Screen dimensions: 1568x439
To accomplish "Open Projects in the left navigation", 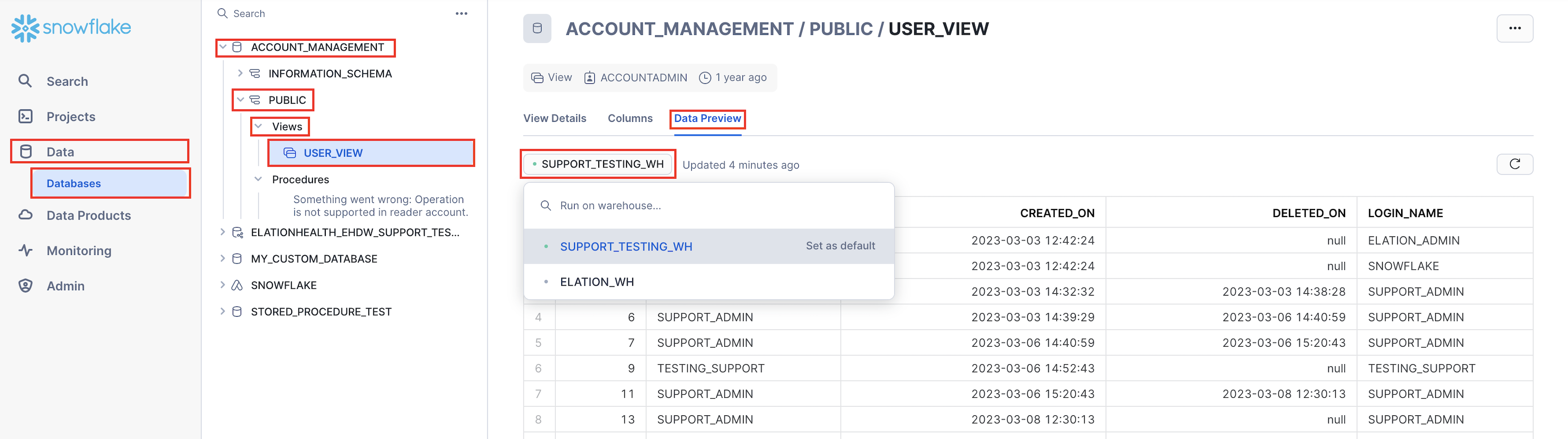I will click(71, 116).
